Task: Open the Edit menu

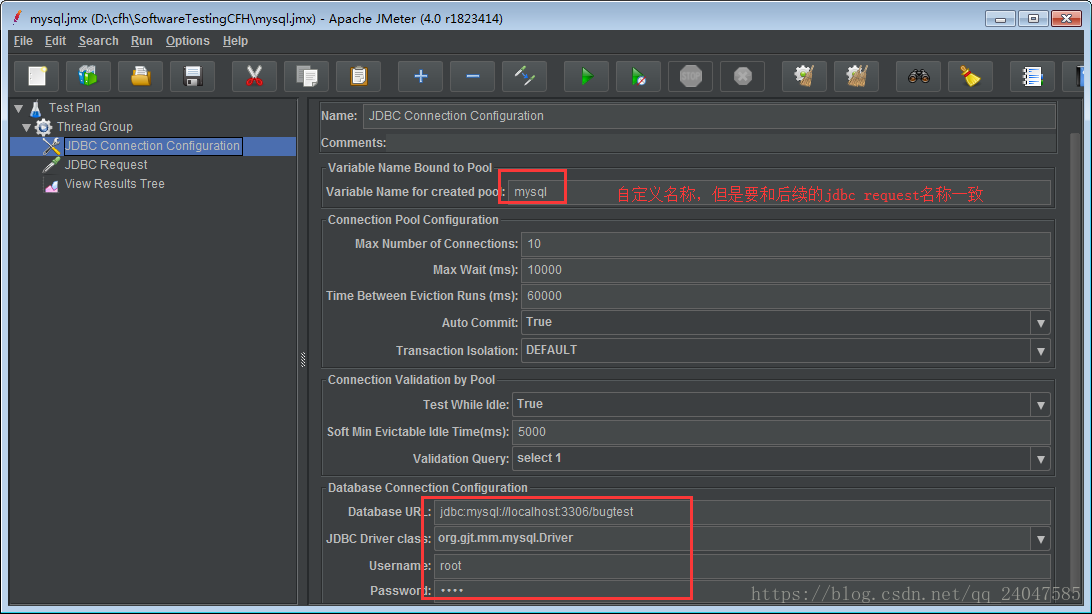Action: 56,41
